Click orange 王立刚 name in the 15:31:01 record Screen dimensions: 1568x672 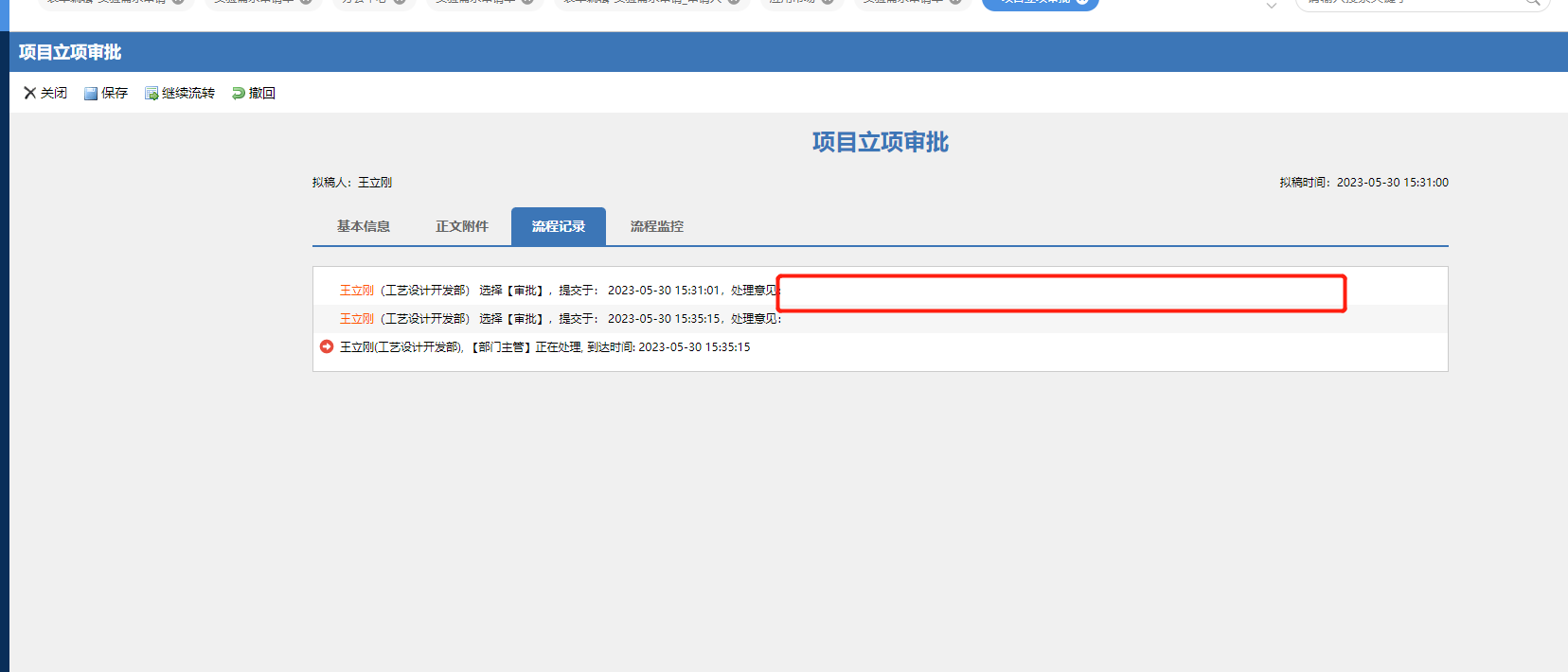coord(357,291)
